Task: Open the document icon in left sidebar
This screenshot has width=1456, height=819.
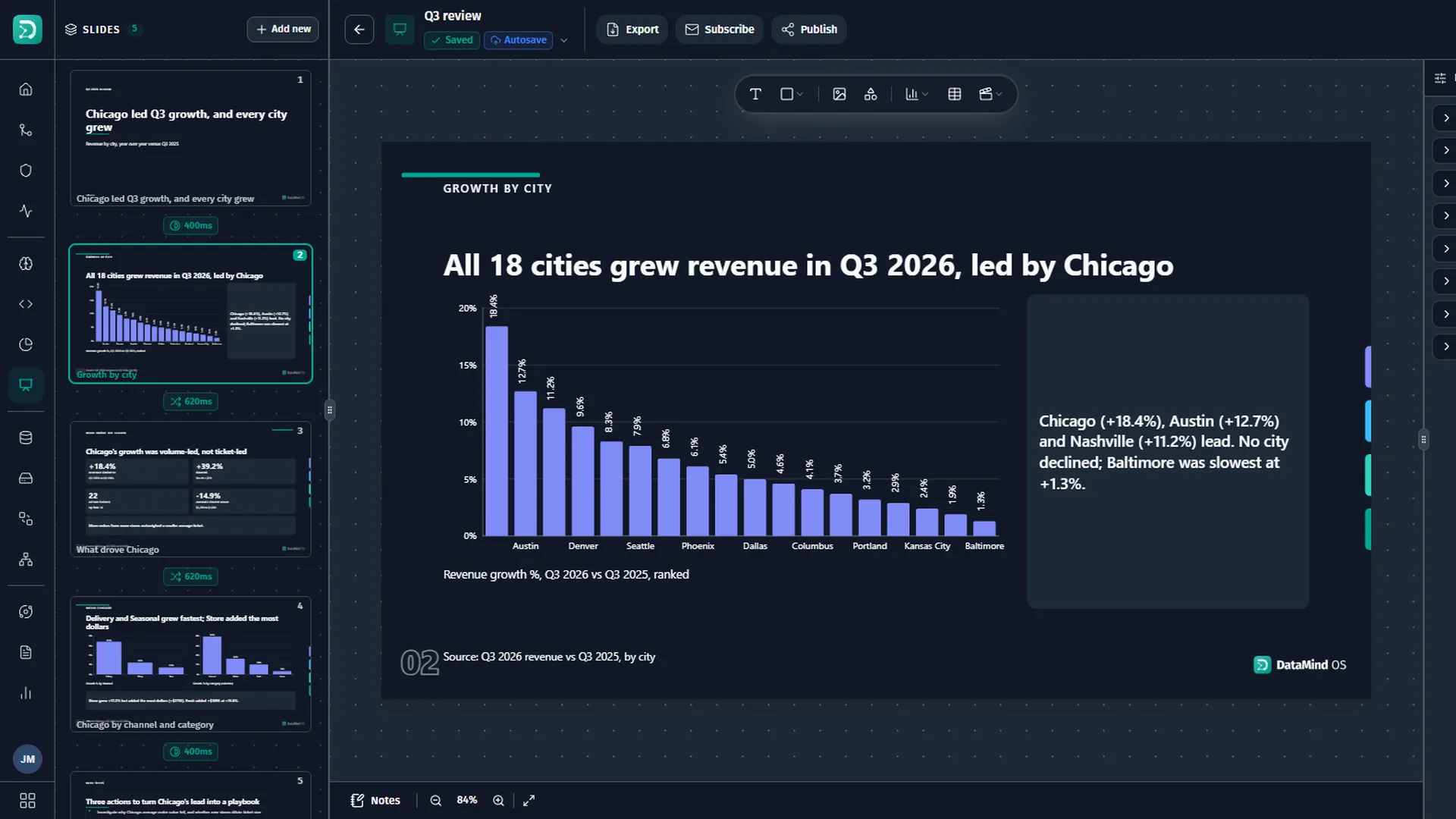Action: 26,652
